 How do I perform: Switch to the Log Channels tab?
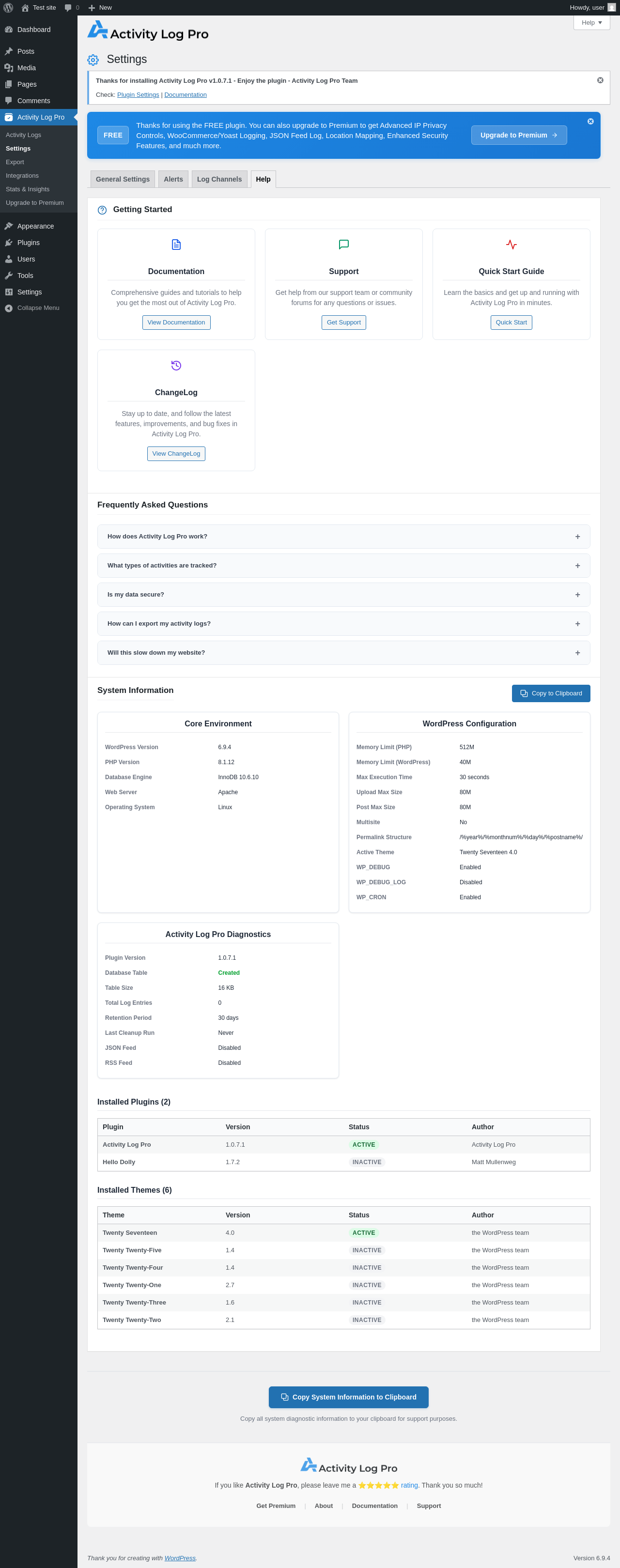pos(219,179)
